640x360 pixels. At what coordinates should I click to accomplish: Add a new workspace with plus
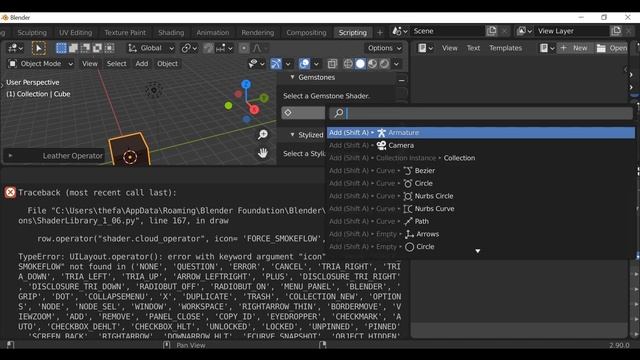tap(380, 32)
